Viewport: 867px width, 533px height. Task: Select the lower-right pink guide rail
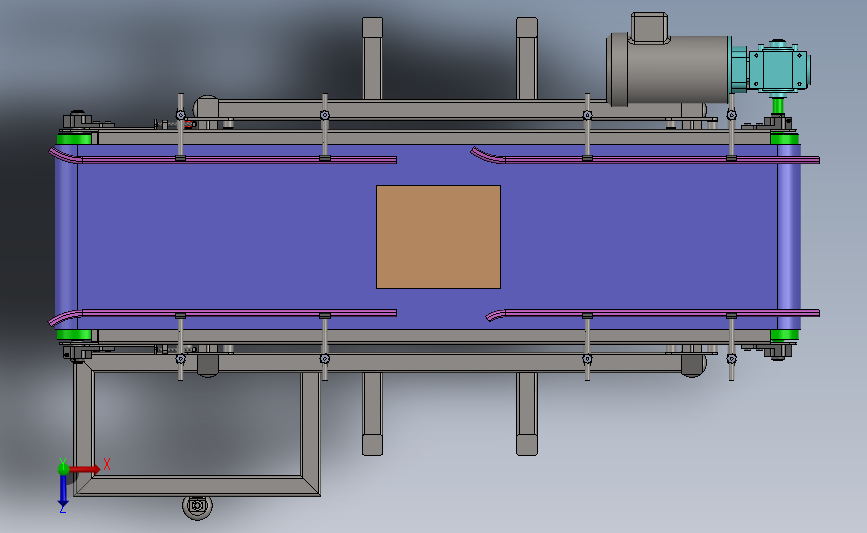[x=652, y=313]
